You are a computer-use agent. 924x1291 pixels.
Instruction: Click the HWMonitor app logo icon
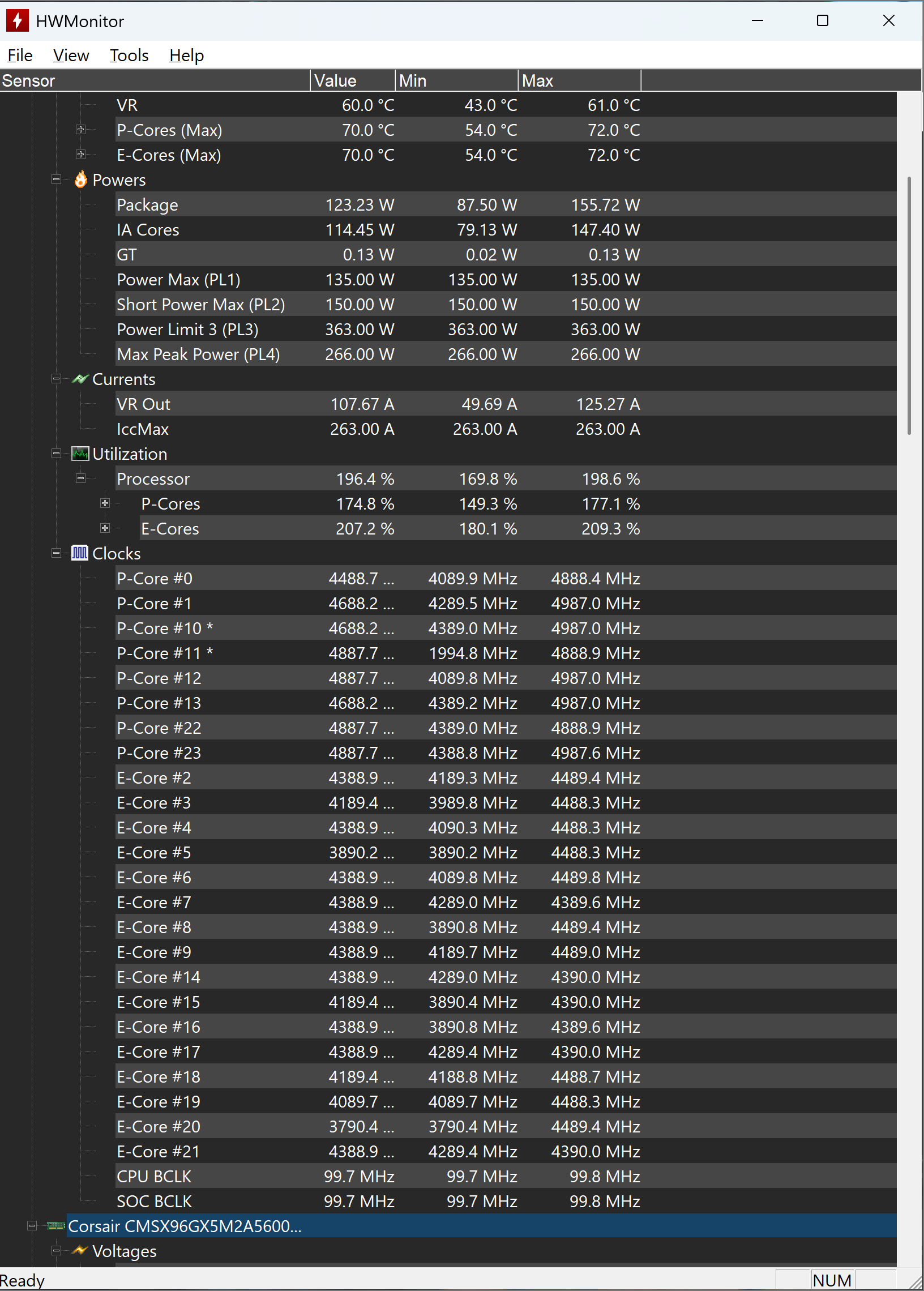pos(17,21)
